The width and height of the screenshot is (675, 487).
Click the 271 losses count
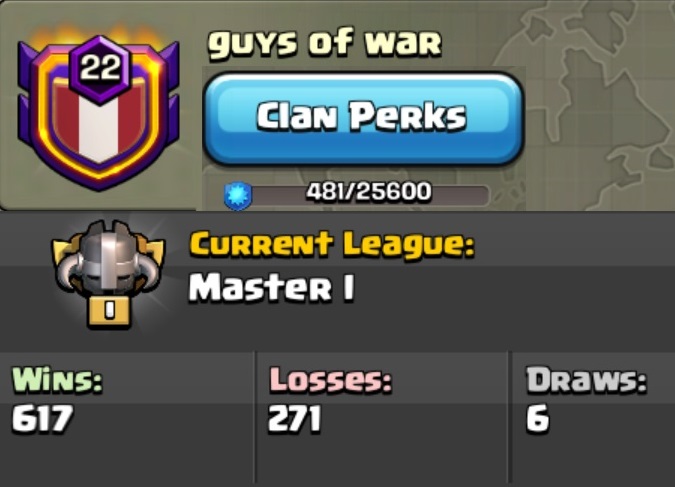[x=294, y=418]
